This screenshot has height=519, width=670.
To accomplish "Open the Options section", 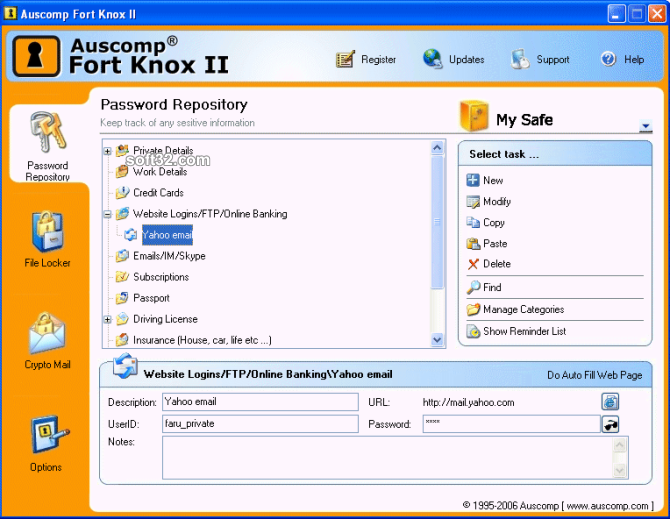I will coord(47,443).
